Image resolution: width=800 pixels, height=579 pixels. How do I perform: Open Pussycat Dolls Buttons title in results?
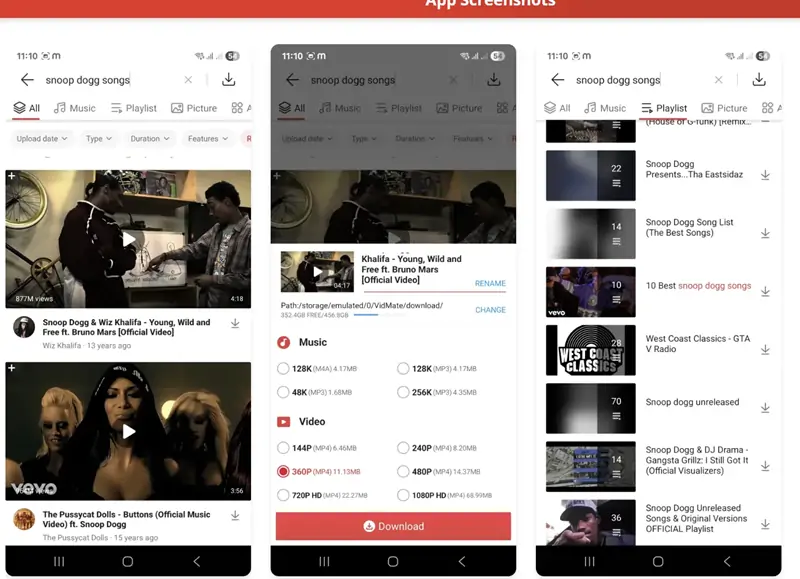tap(126, 519)
